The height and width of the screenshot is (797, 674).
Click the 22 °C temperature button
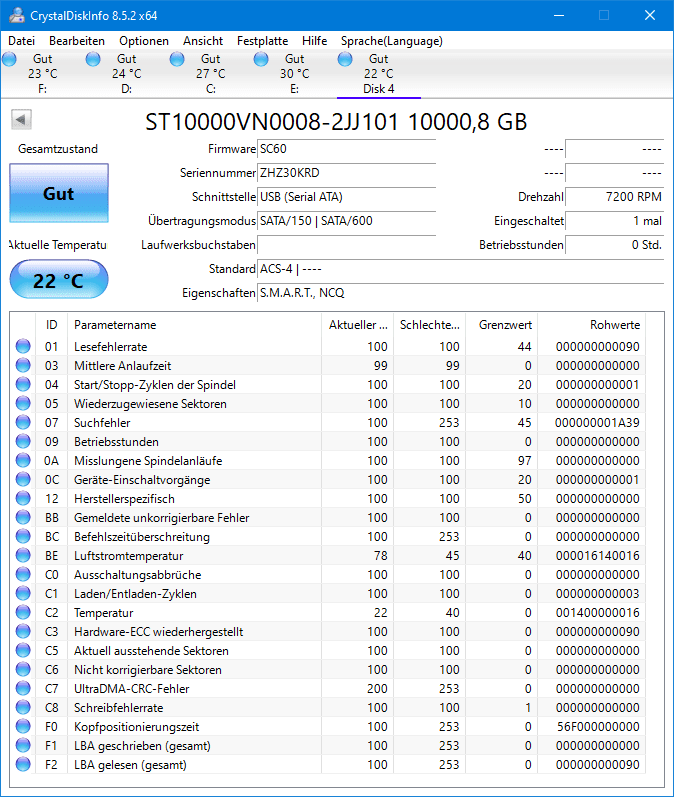[59, 280]
